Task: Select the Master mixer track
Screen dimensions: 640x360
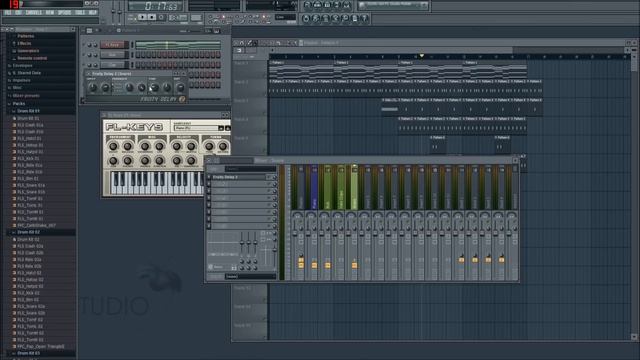Action: click(x=301, y=188)
